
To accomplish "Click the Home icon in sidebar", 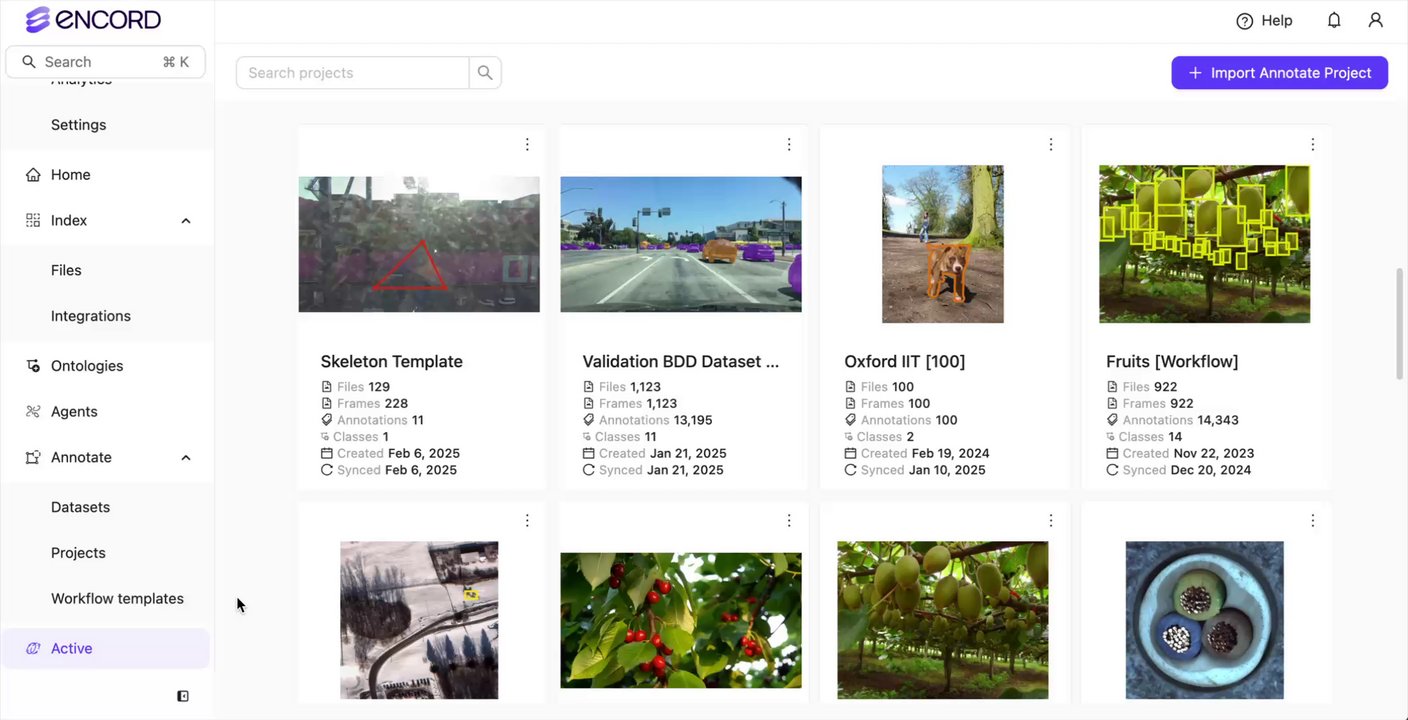I will 33,174.
